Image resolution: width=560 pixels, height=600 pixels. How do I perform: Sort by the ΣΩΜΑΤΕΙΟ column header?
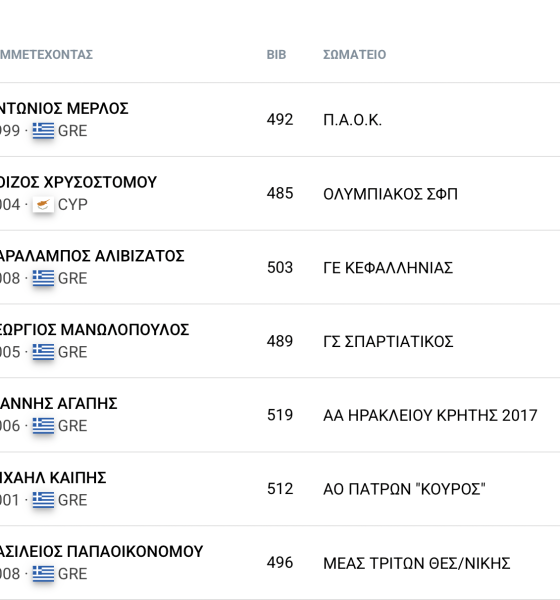pos(354,55)
